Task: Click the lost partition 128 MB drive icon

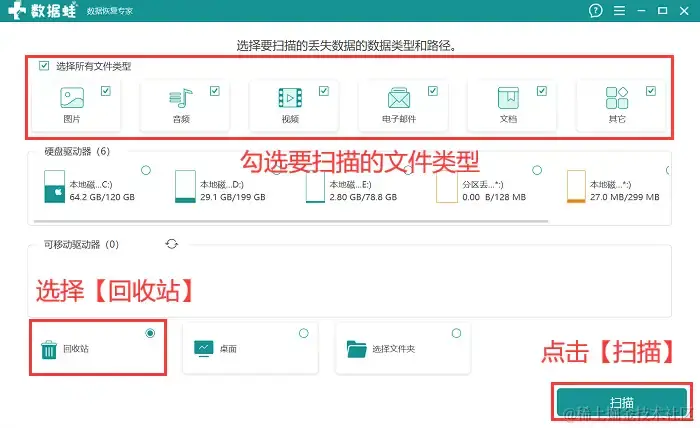Action: (x=446, y=187)
